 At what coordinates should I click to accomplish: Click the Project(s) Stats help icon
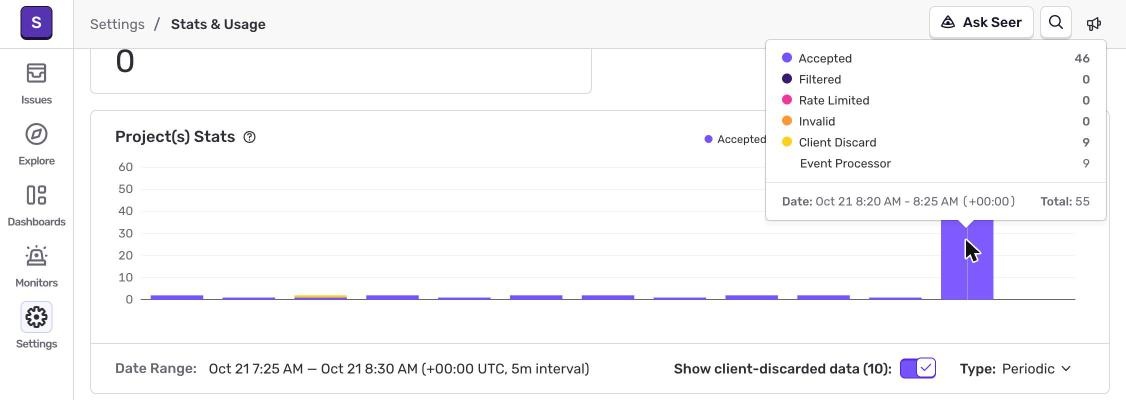[249, 137]
